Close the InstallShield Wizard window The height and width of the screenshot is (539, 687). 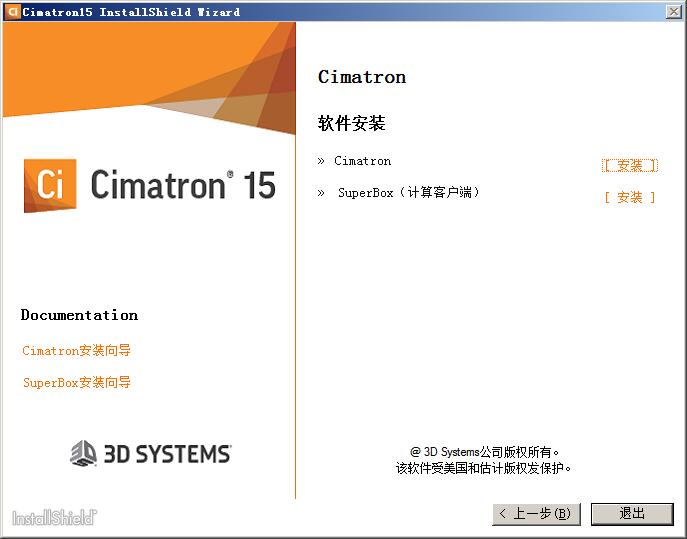point(673,11)
